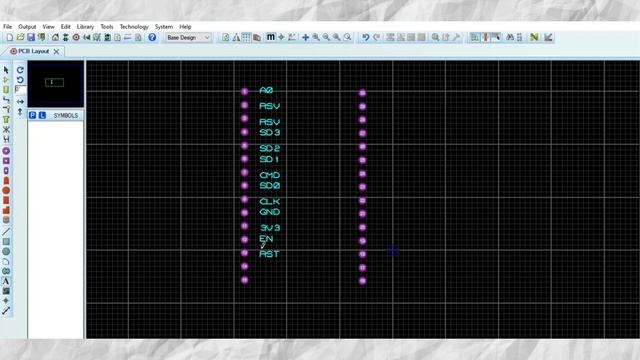The image size is (640, 360).
Task: Select the 2D text 'A' tool
Action: pos(6,281)
